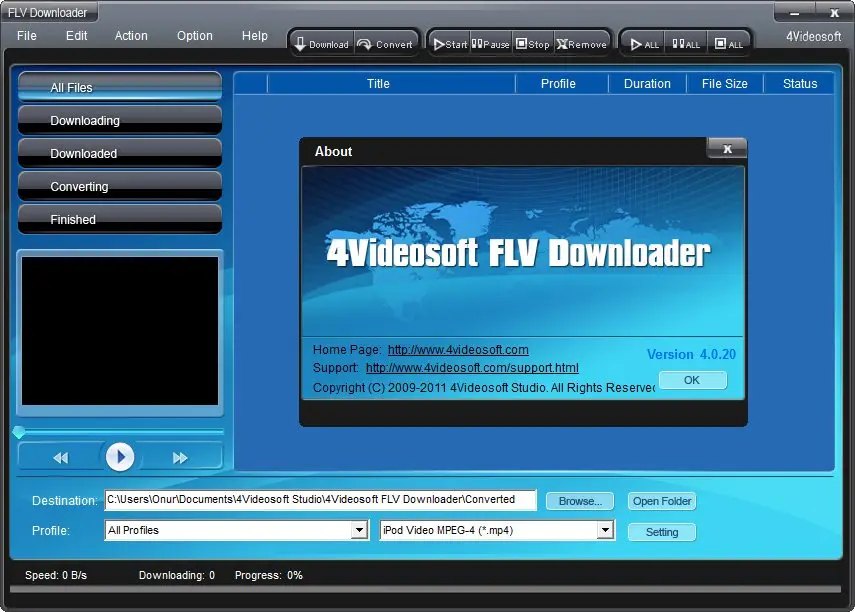This screenshot has width=855, height=612.
Task: Click the Destination path field
Action: (321, 500)
